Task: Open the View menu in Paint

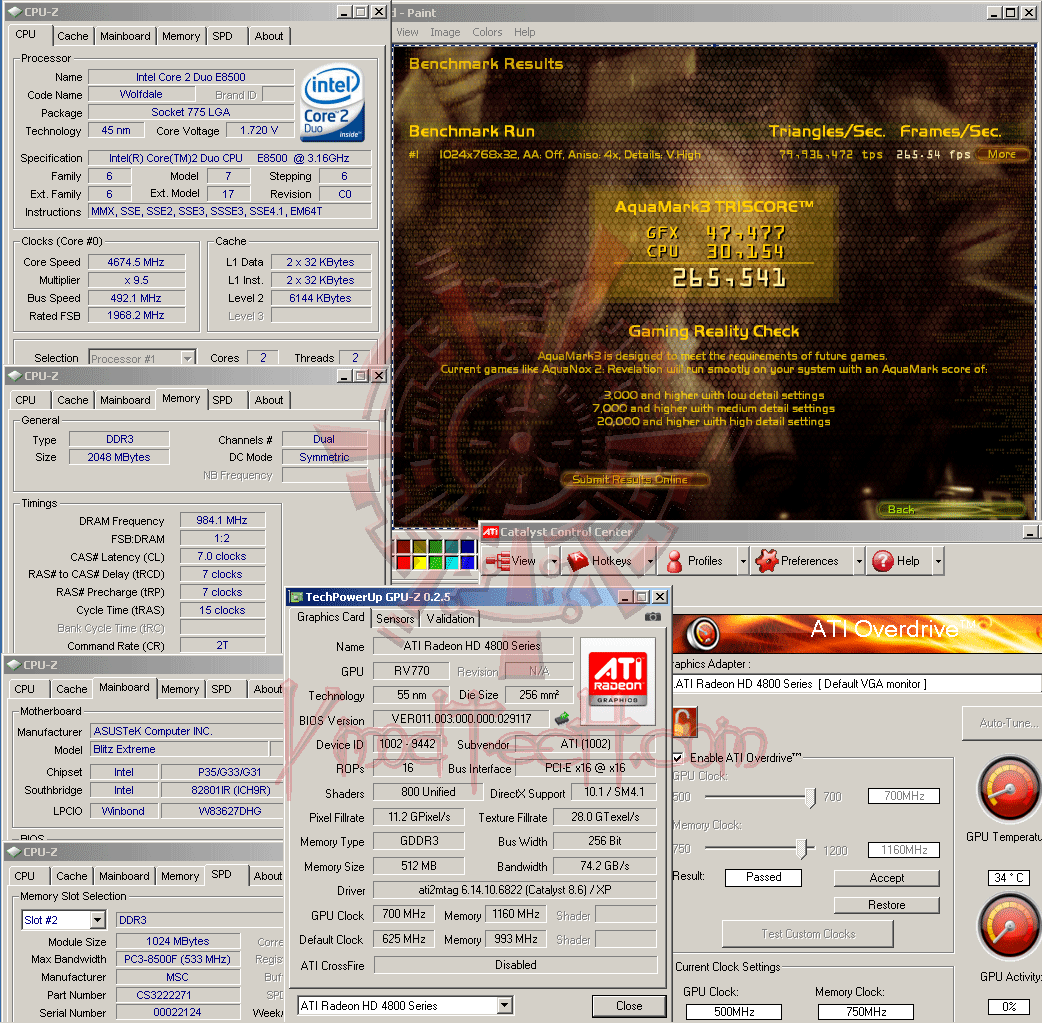Action: coord(407,32)
